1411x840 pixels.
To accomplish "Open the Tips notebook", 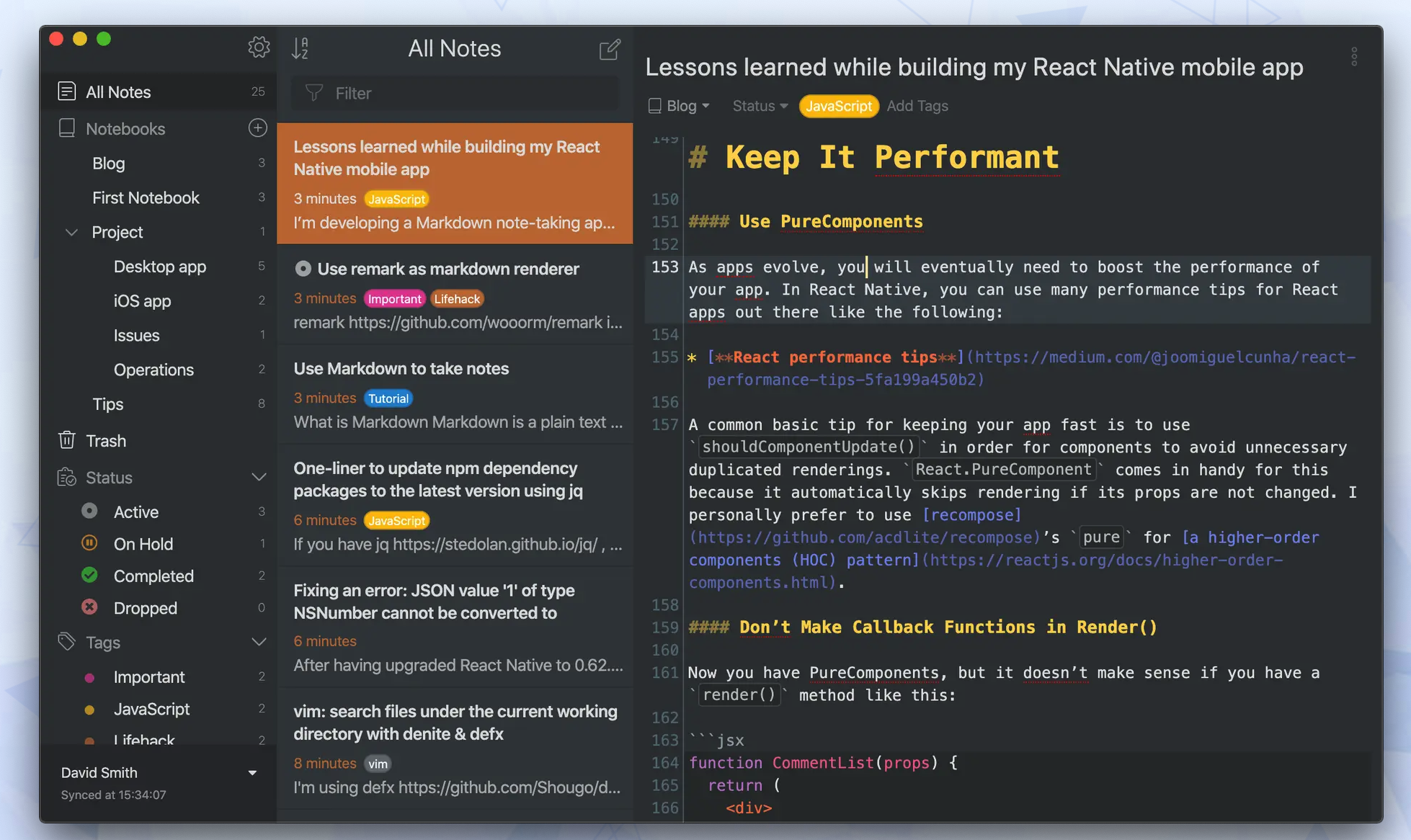I will 107,403.
